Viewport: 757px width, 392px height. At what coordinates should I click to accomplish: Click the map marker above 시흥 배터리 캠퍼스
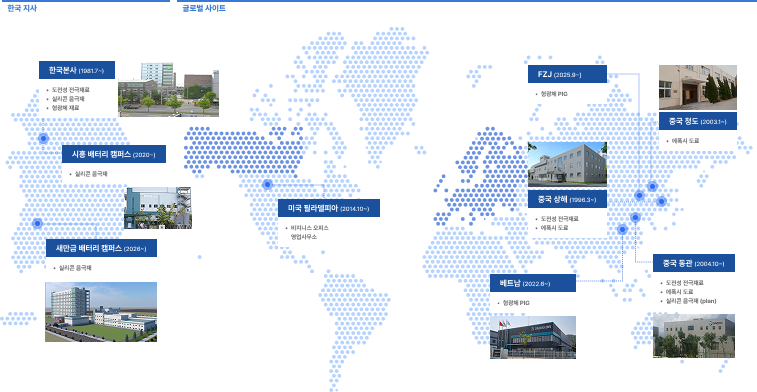[x=43, y=139]
